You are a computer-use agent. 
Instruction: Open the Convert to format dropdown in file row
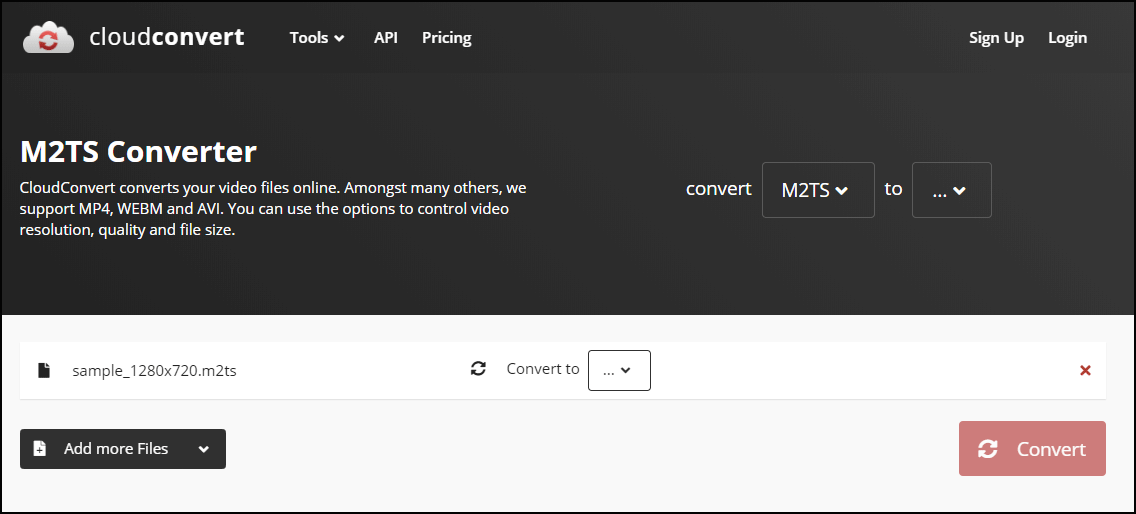[619, 370]
